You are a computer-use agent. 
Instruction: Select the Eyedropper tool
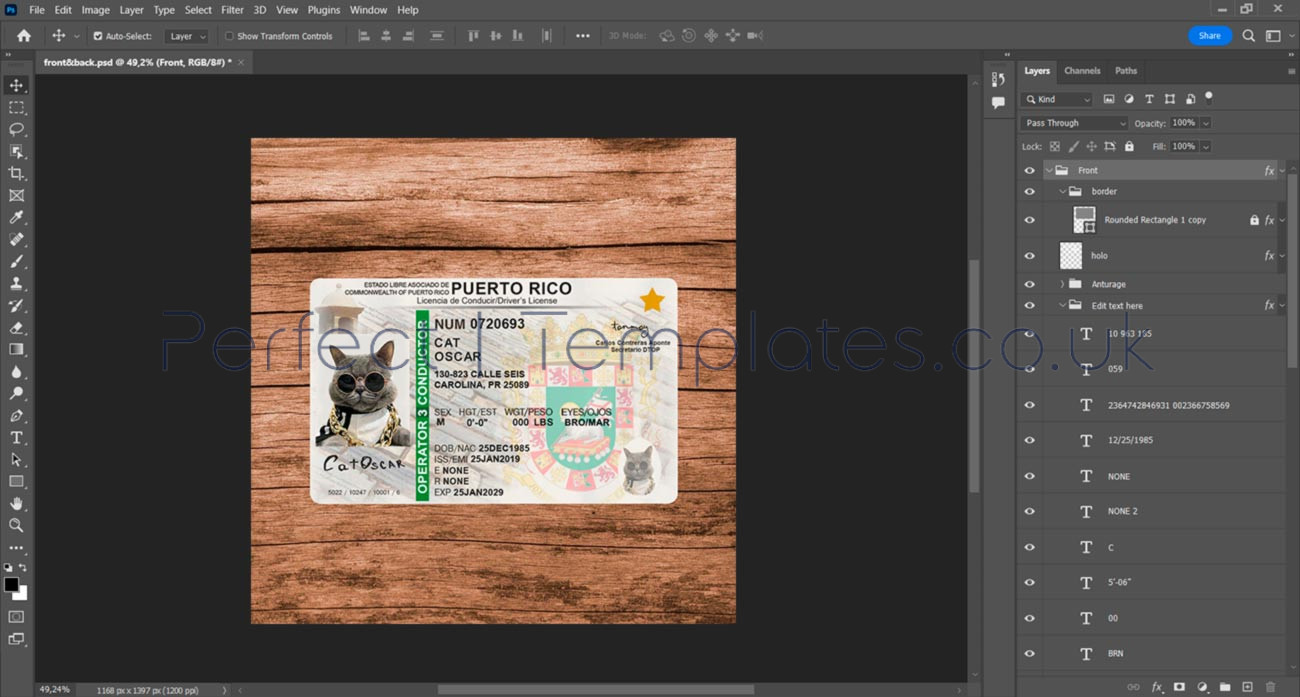point(16,218)
